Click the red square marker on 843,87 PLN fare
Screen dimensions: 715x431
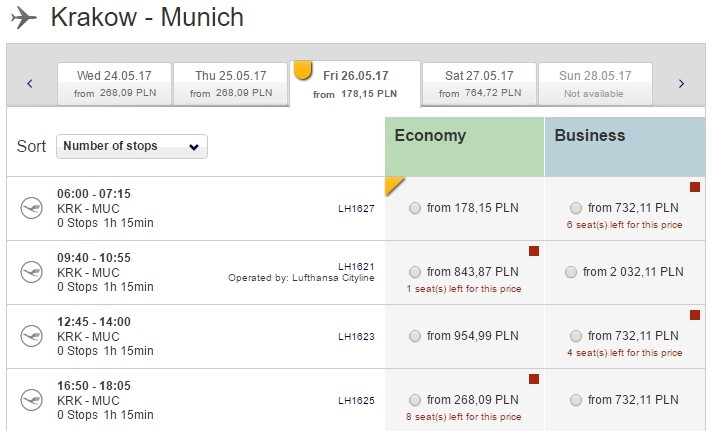tap(534, 251)
